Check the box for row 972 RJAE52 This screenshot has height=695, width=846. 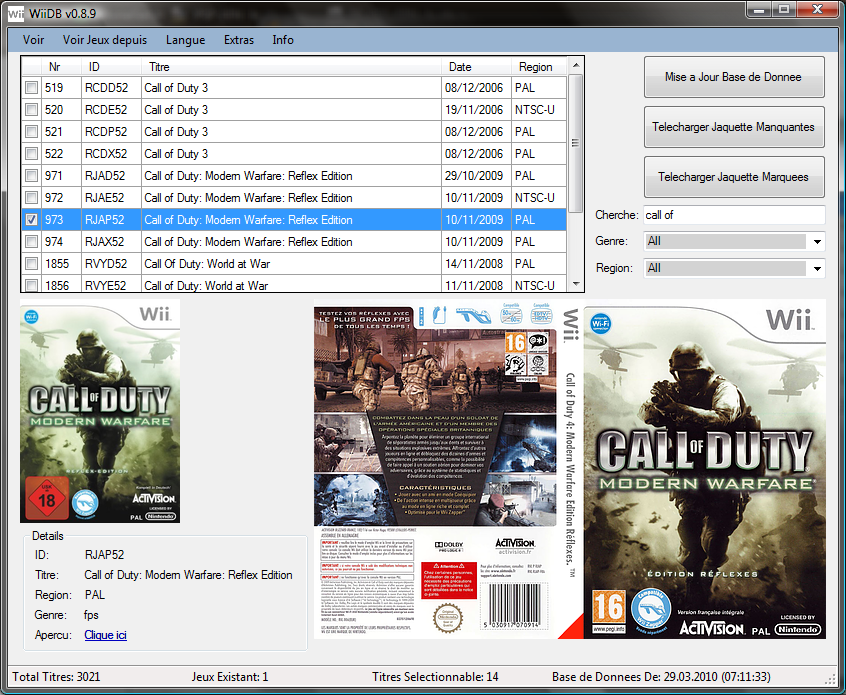click(32, 197)
